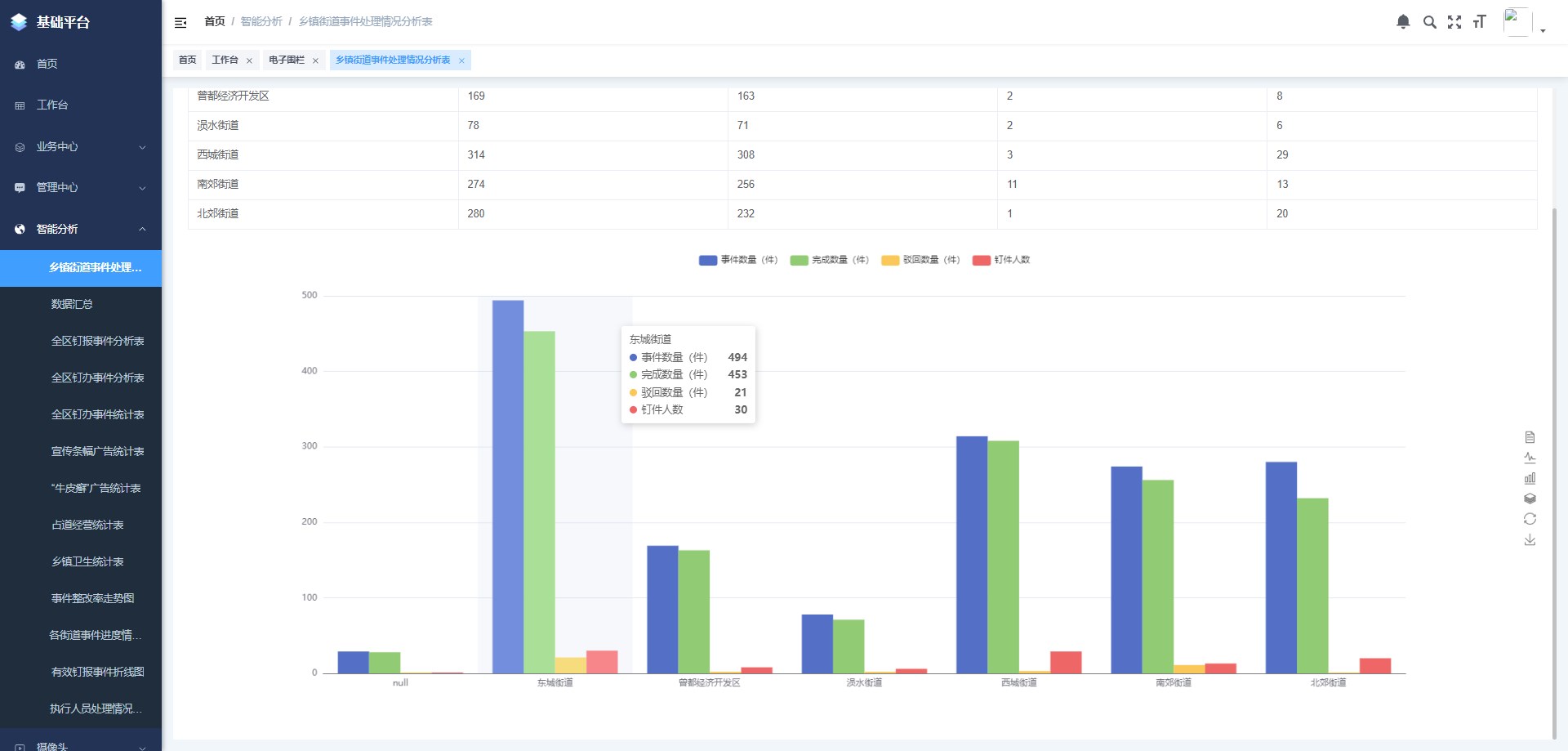Open 事件整改率走势图 menu item
The width and height of the screenshot is (1568, 751).
tap(81, 598)
